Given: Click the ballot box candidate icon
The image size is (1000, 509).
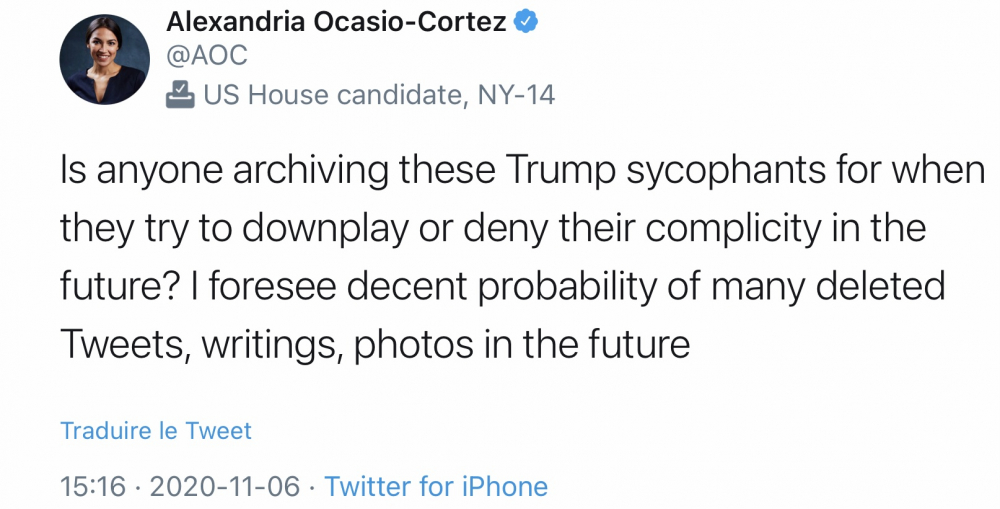Looking at the screenshot, I should 180,95.
